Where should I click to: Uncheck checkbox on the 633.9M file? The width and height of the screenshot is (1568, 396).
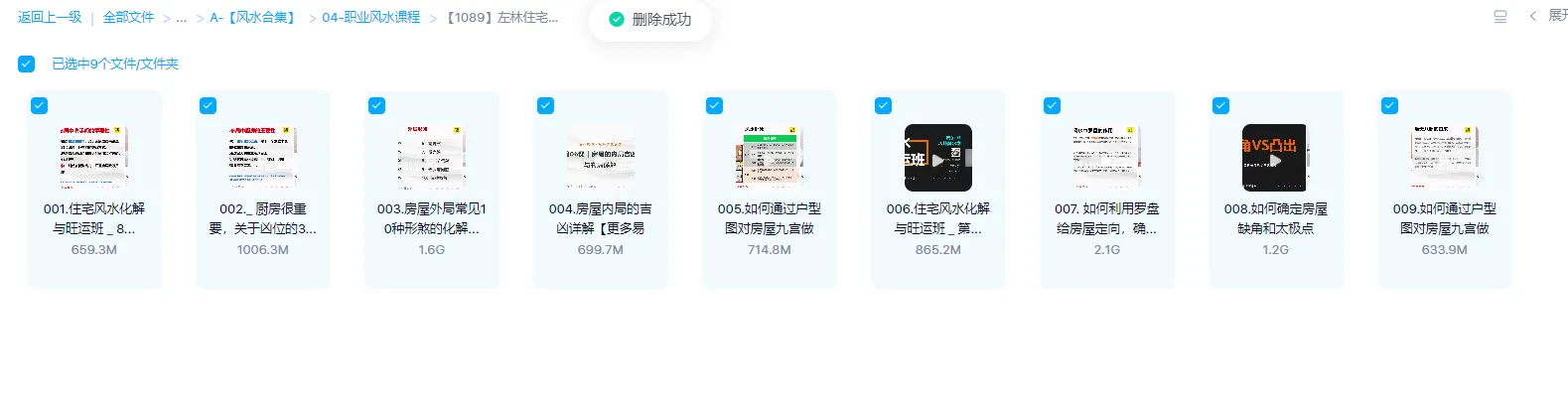(x=1390, y=105)
